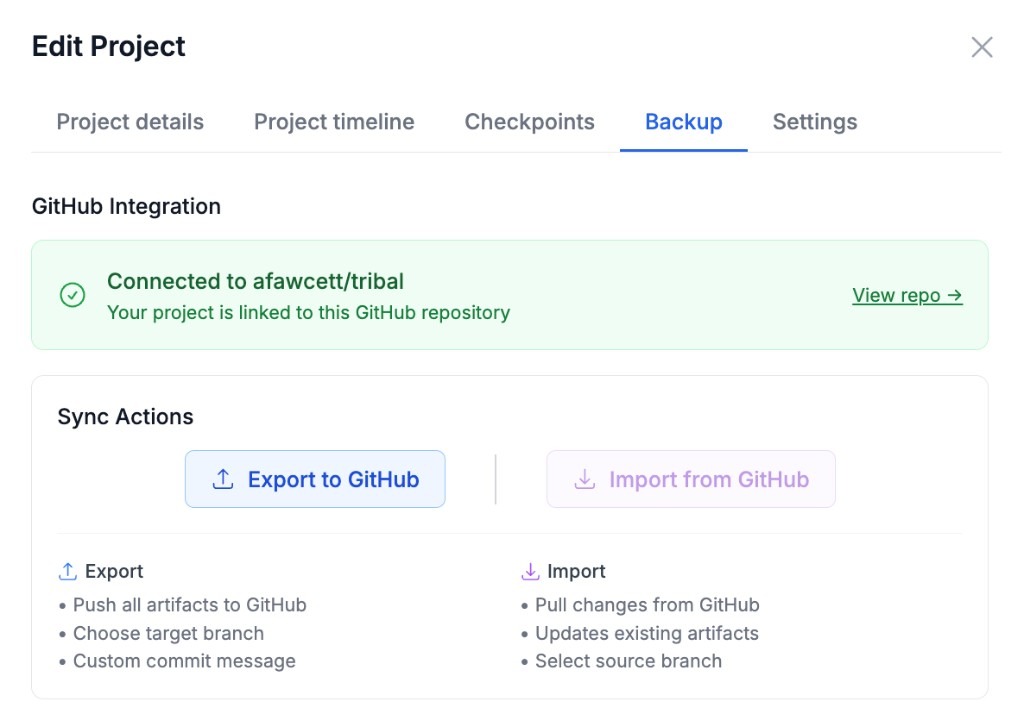Click 'Your project is linked to this GitHub repository'
Viewport: 1024px width, 714px height.
click(308, 313)
